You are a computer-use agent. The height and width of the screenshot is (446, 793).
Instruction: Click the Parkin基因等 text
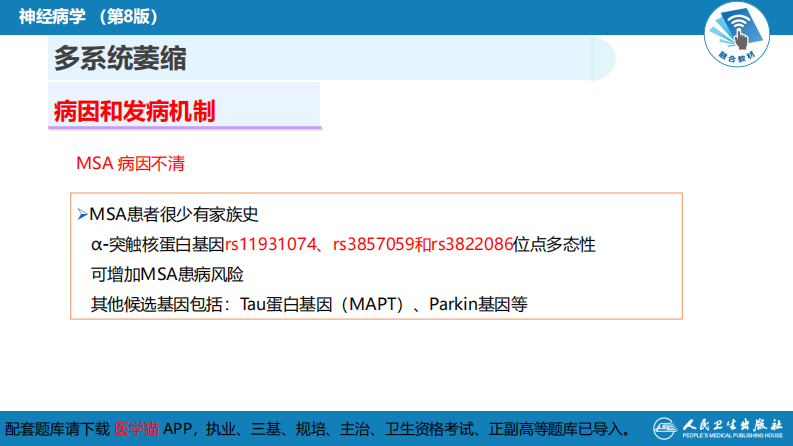(x=477, y=304)
